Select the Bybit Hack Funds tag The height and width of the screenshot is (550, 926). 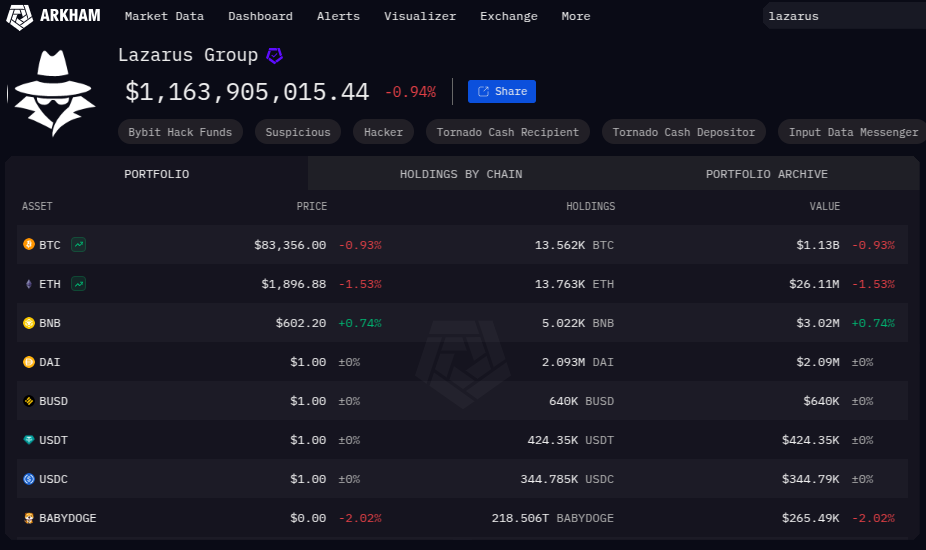tap(180, 132)
